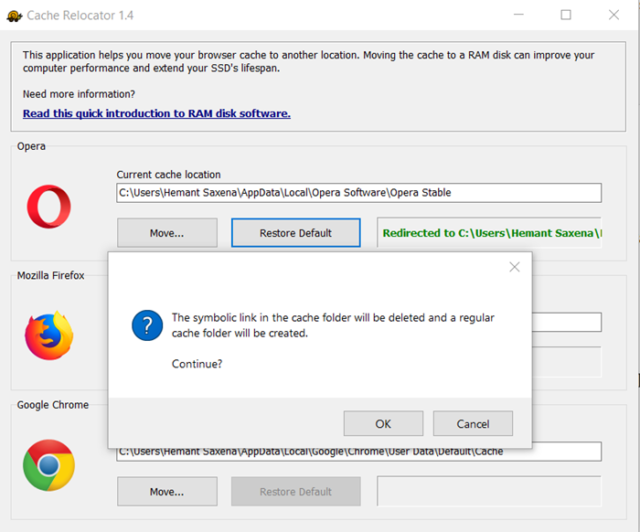Select the green Redirected status text

point(491,233)
